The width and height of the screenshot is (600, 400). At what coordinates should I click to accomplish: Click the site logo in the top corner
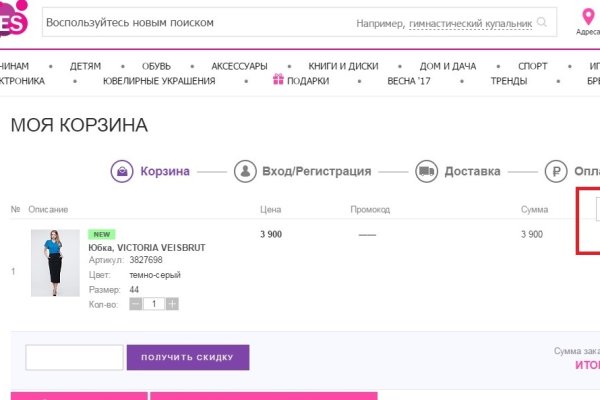pos(12,17)
